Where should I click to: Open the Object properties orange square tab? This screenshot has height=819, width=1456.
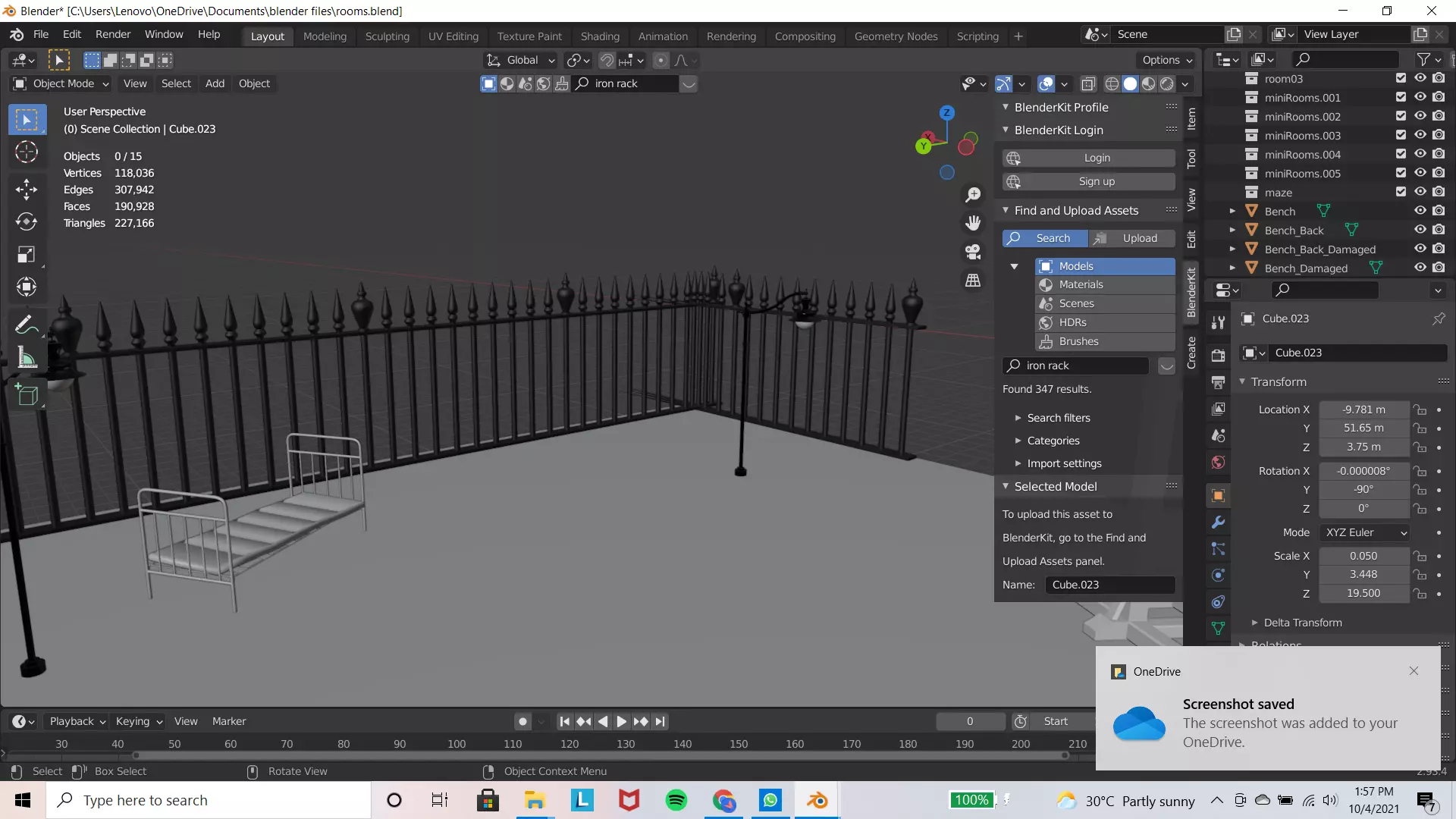point(1218,496)
